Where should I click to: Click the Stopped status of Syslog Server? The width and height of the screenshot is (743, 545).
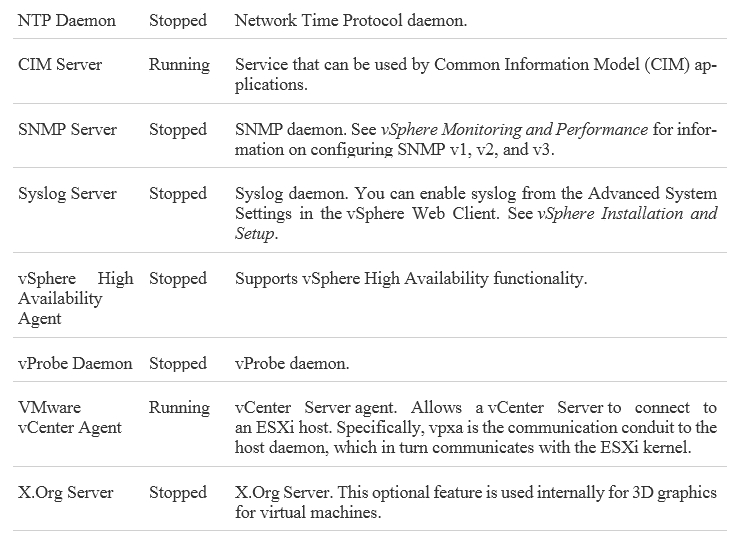[x=178, y=194]
